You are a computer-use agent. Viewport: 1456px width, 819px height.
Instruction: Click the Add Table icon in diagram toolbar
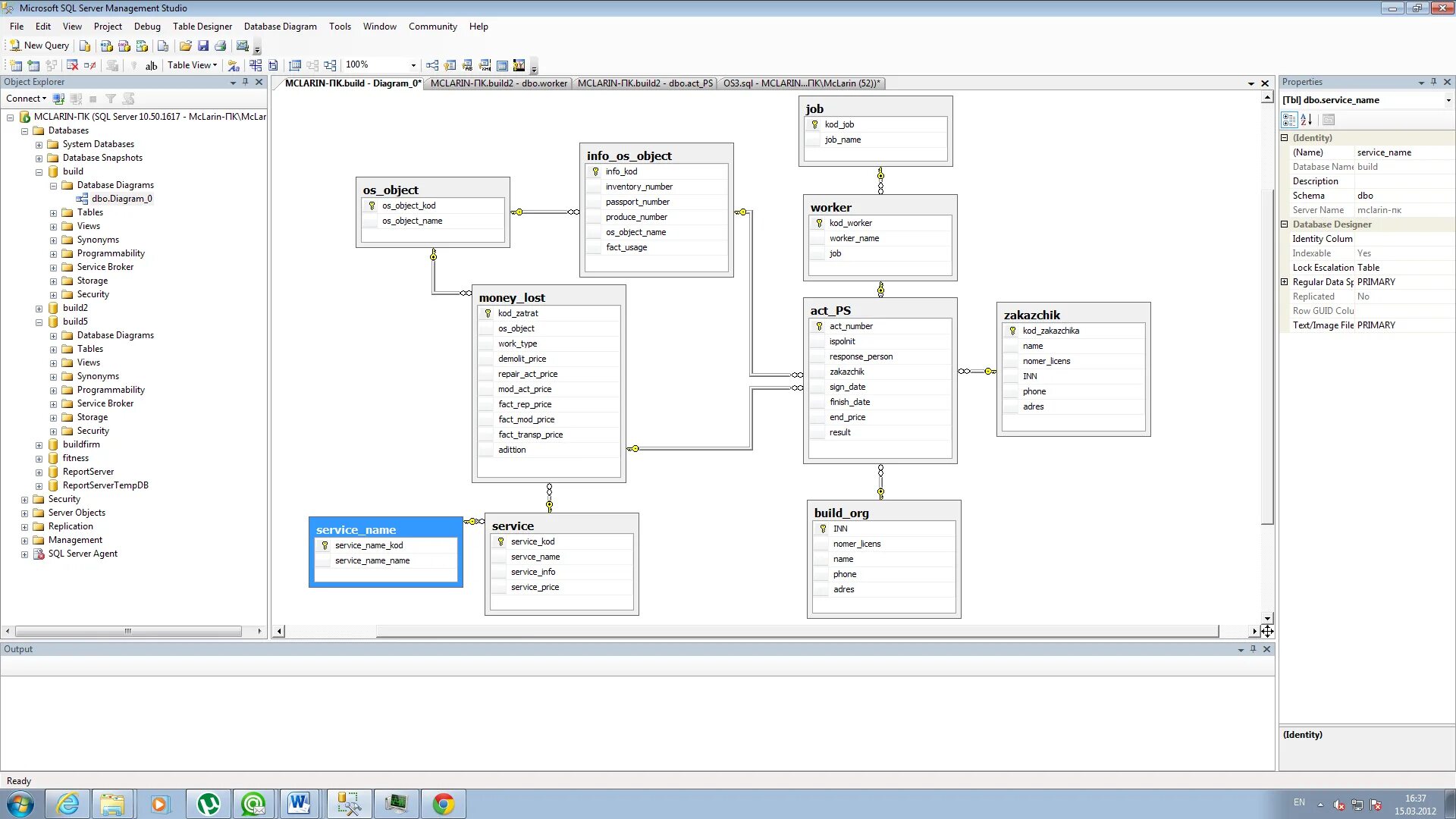pyautogui.click(x=33, y=65)
